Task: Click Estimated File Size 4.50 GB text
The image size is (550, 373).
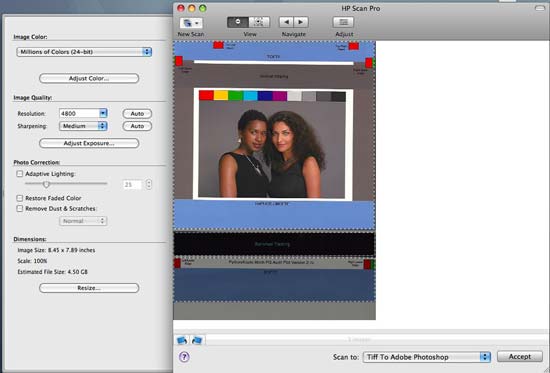Action: [53, 272]
